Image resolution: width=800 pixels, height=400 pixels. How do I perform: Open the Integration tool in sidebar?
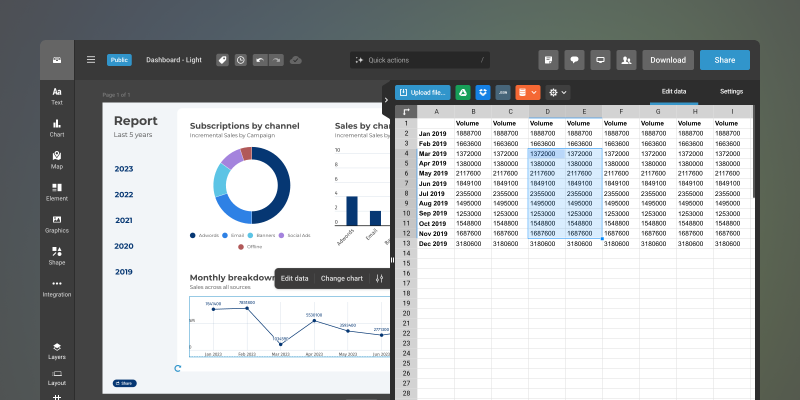pyautogui.click(x=57, y=288)
